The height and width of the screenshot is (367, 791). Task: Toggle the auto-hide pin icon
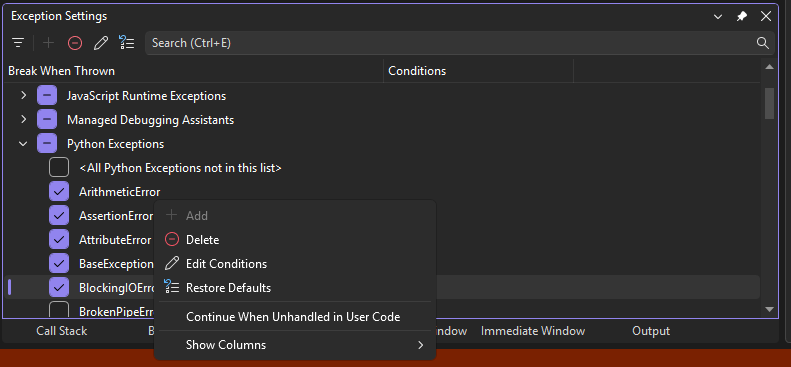742,16
